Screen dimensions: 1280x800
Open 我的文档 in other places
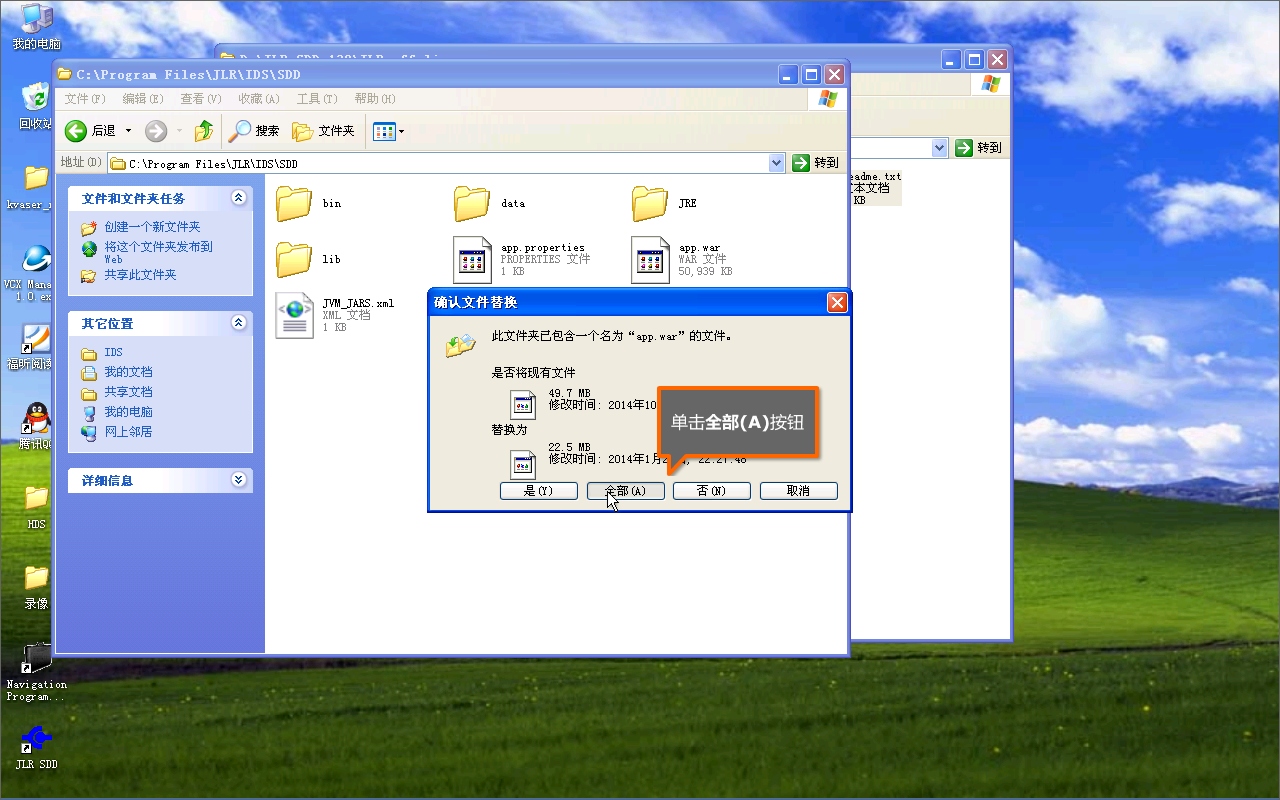[x=128, y=372]
